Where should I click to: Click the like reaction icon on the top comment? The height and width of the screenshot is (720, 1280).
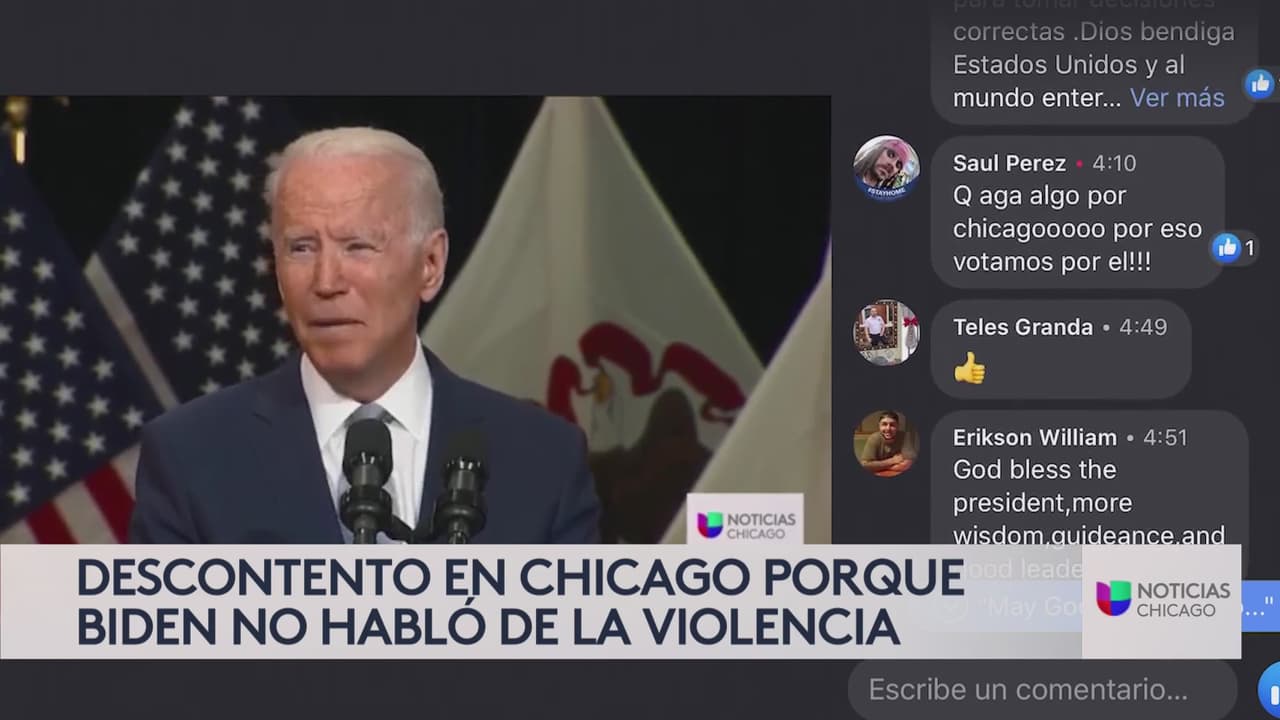(x=1260, y=84)
